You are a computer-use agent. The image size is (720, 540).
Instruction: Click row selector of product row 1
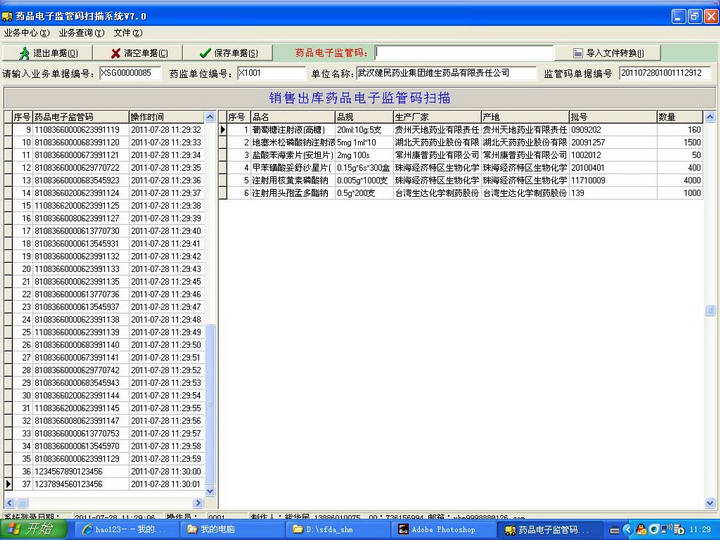tap(223, 130)
